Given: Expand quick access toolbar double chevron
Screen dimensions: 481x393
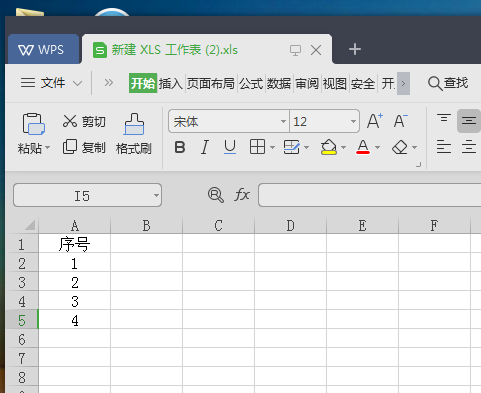Looking at the screenshot, I should 109,83.
